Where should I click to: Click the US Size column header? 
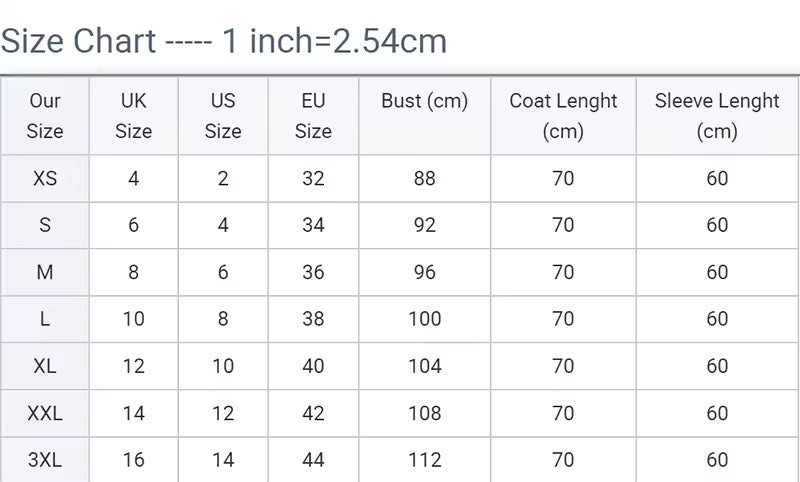[x=223, y=116]
